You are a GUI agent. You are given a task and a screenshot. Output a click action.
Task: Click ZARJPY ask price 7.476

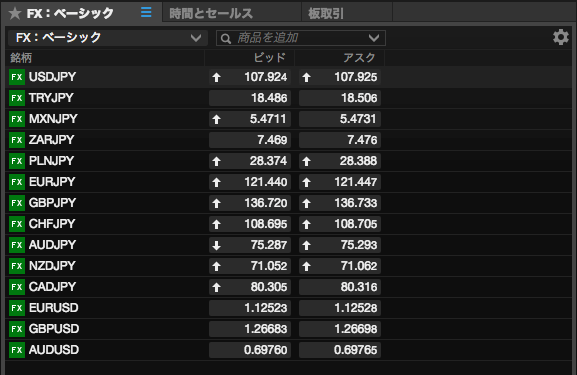coord(340,140)
